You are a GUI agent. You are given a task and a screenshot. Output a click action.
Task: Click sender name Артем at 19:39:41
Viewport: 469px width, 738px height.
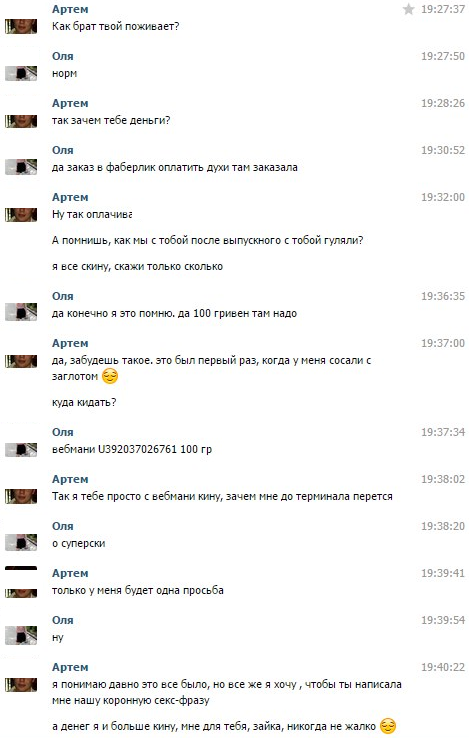[x=70, y=573]
